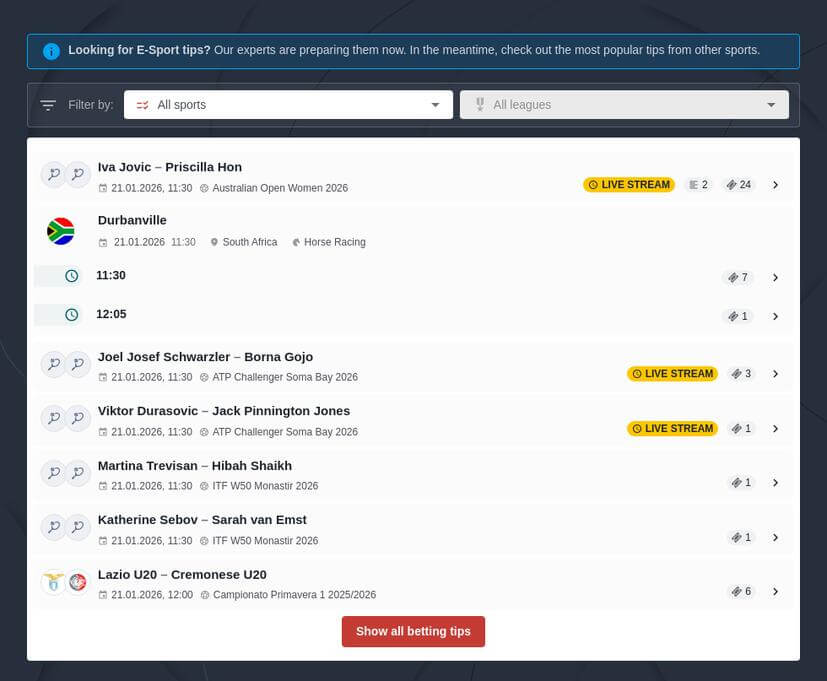Click the tips counter showing 3 for Schwarzler match
827x681 pixels.
741,373
